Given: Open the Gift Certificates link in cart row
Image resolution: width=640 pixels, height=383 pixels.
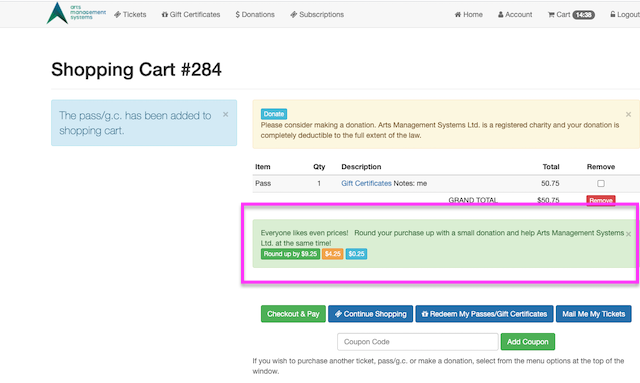Looking at the screenshot, I should pyautogui.click(x=366, y=183).
